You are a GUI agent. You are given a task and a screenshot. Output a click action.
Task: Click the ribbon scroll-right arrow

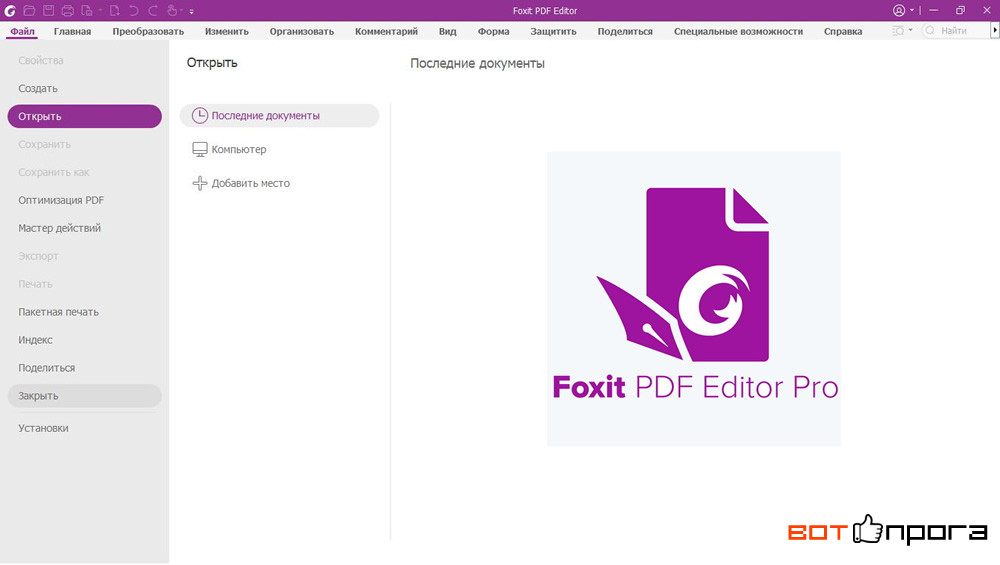(994, 30)
